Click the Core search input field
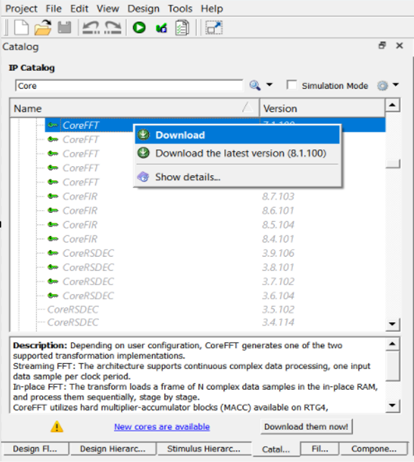Viewport: 414px width, 462px height. [x=129, y=86]
